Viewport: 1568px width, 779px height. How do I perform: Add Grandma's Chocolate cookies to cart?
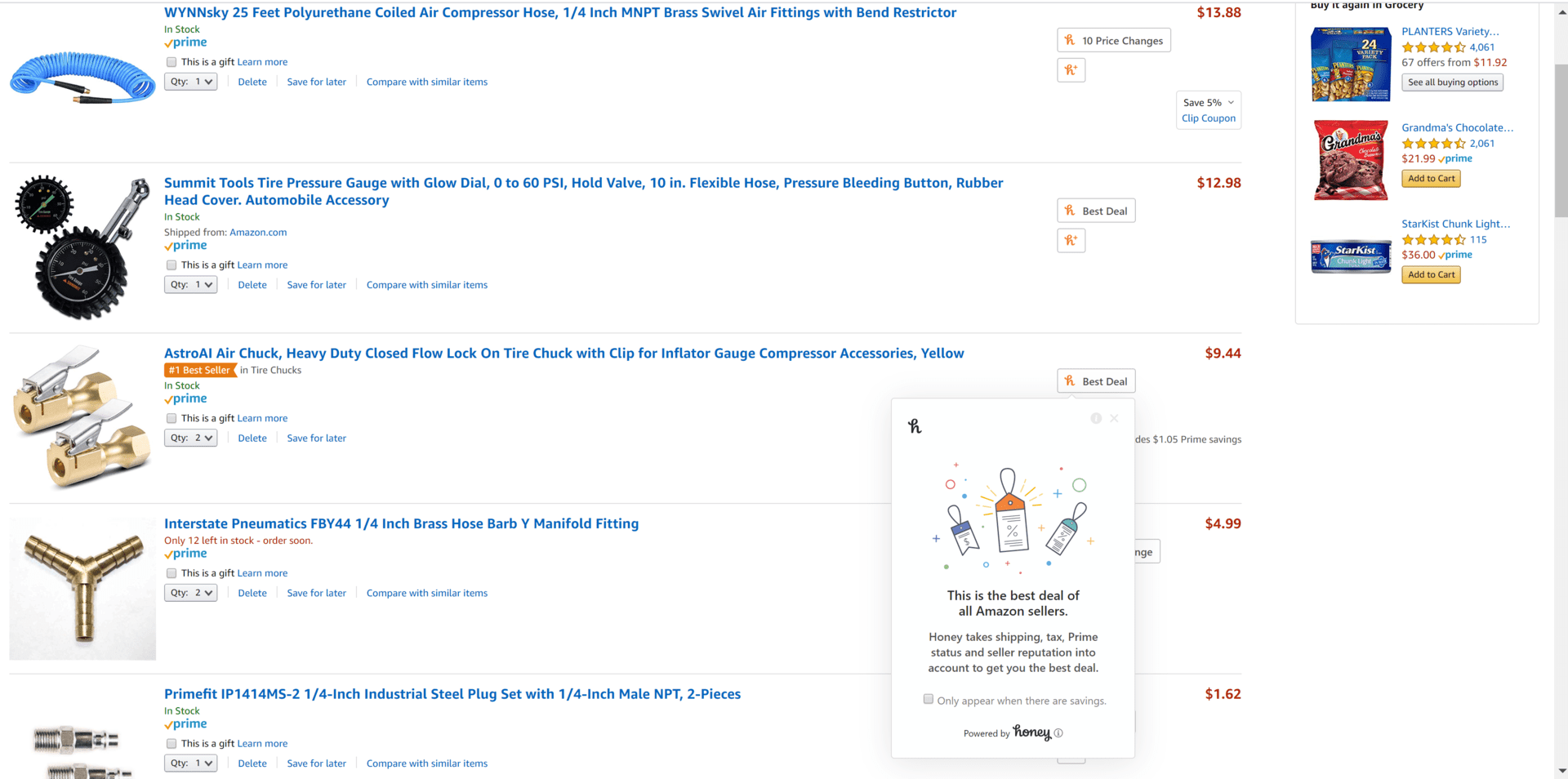point(1431,179)
